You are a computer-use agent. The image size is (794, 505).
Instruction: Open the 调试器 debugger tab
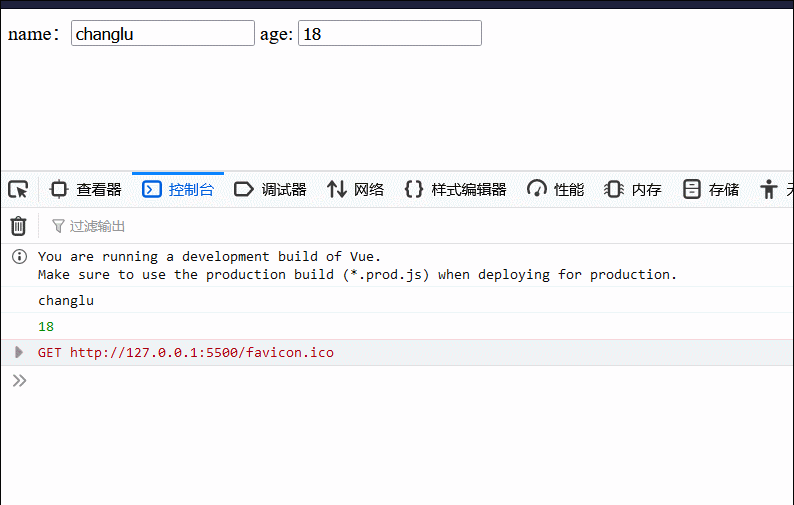click(270, 190)
